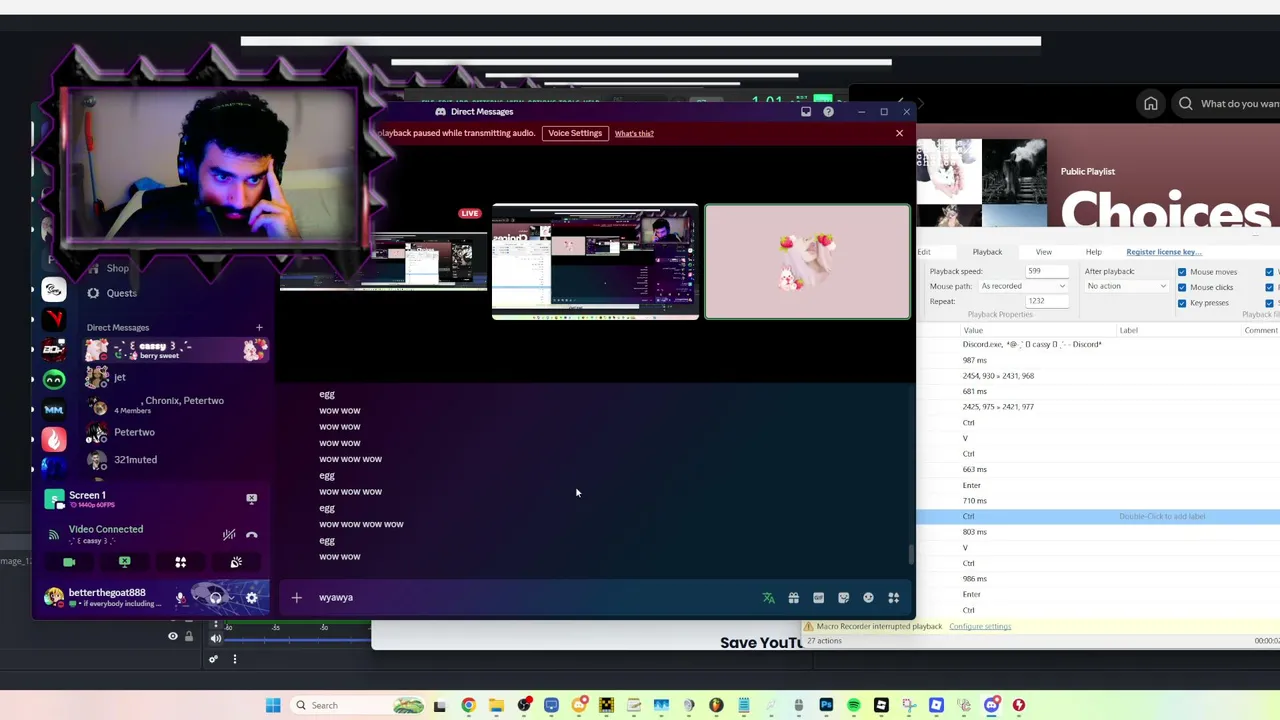Viewport: 1280px width, 720px height.
Task: Open Spotify from the taskbar
Action: (x=853, y=705)
